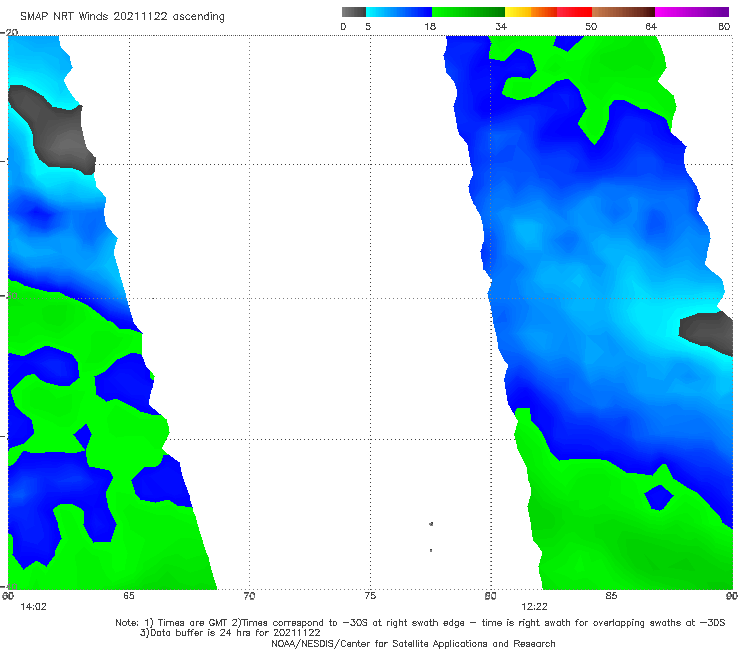Click the colorbar label '50'
Viewport: 740px width, 650px height.
pyautogui.click(x=591, y=27)
